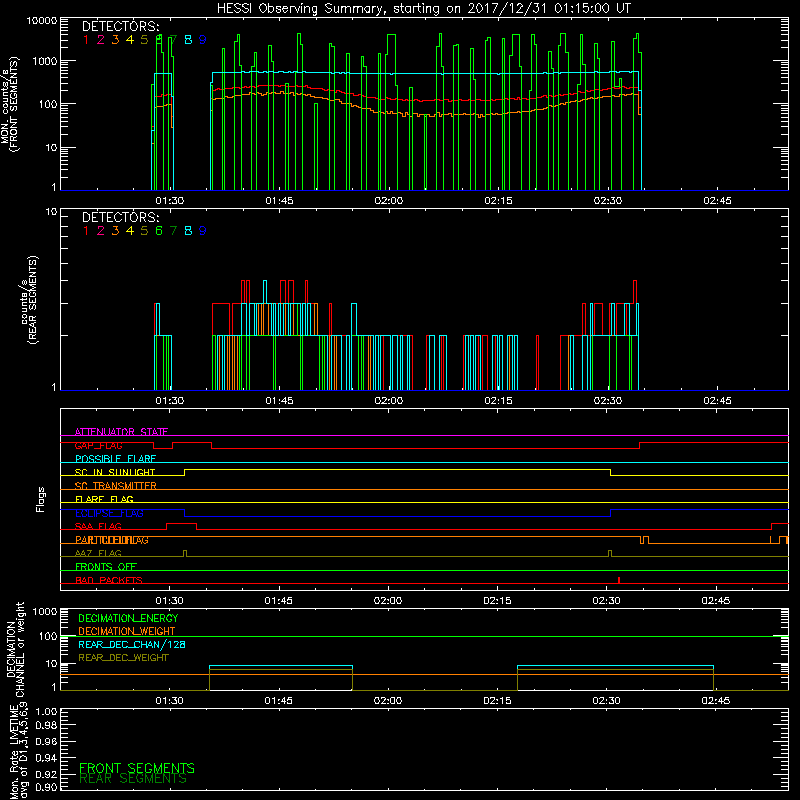Click the DETECTORS: legend heading in the front segments plot

coord(120,26)
